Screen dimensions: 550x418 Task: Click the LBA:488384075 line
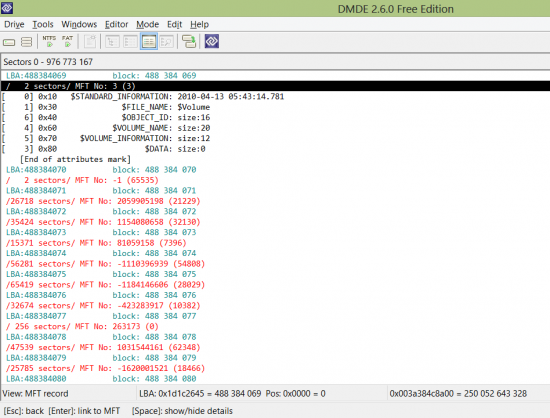tap(101, 274)
